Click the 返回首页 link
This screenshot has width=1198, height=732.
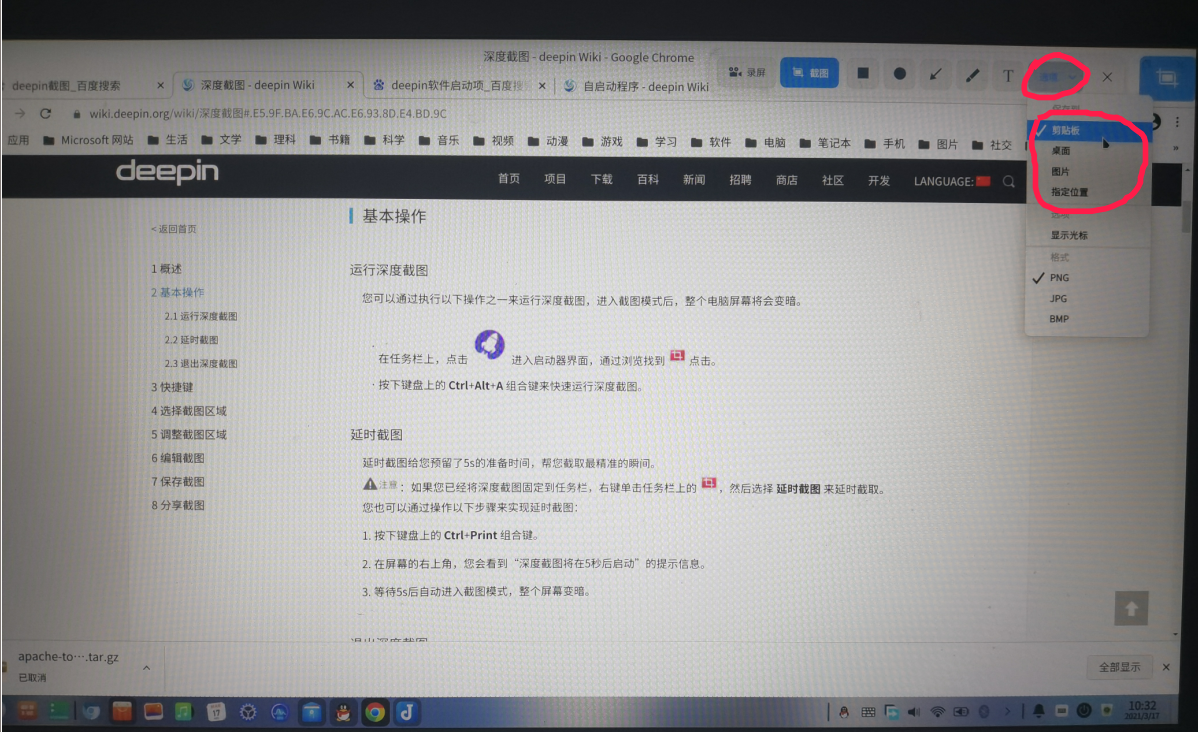point(174,229)
